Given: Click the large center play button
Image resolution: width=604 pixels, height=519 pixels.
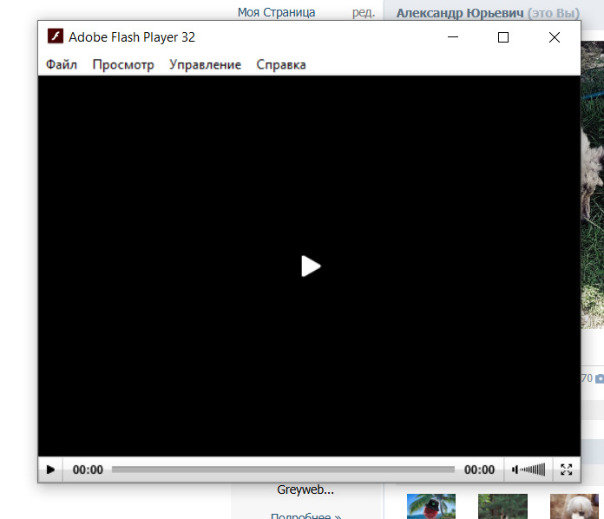Looking at the screenshot, I should pos(310,266).
